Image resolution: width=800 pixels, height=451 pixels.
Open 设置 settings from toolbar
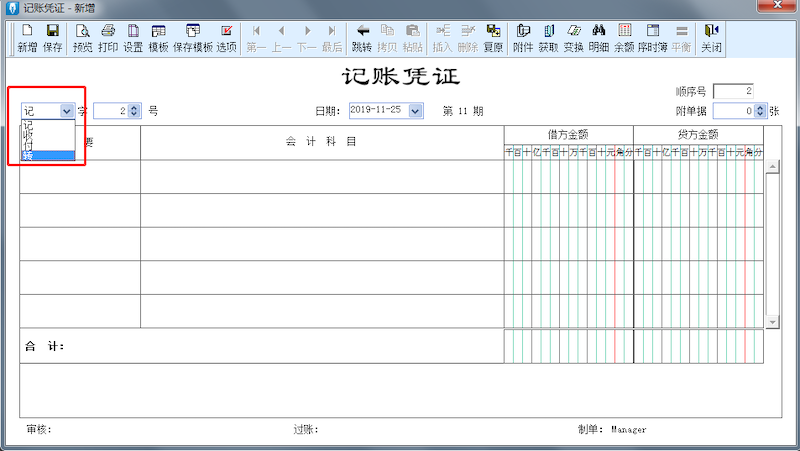click(x=133, y=38)
